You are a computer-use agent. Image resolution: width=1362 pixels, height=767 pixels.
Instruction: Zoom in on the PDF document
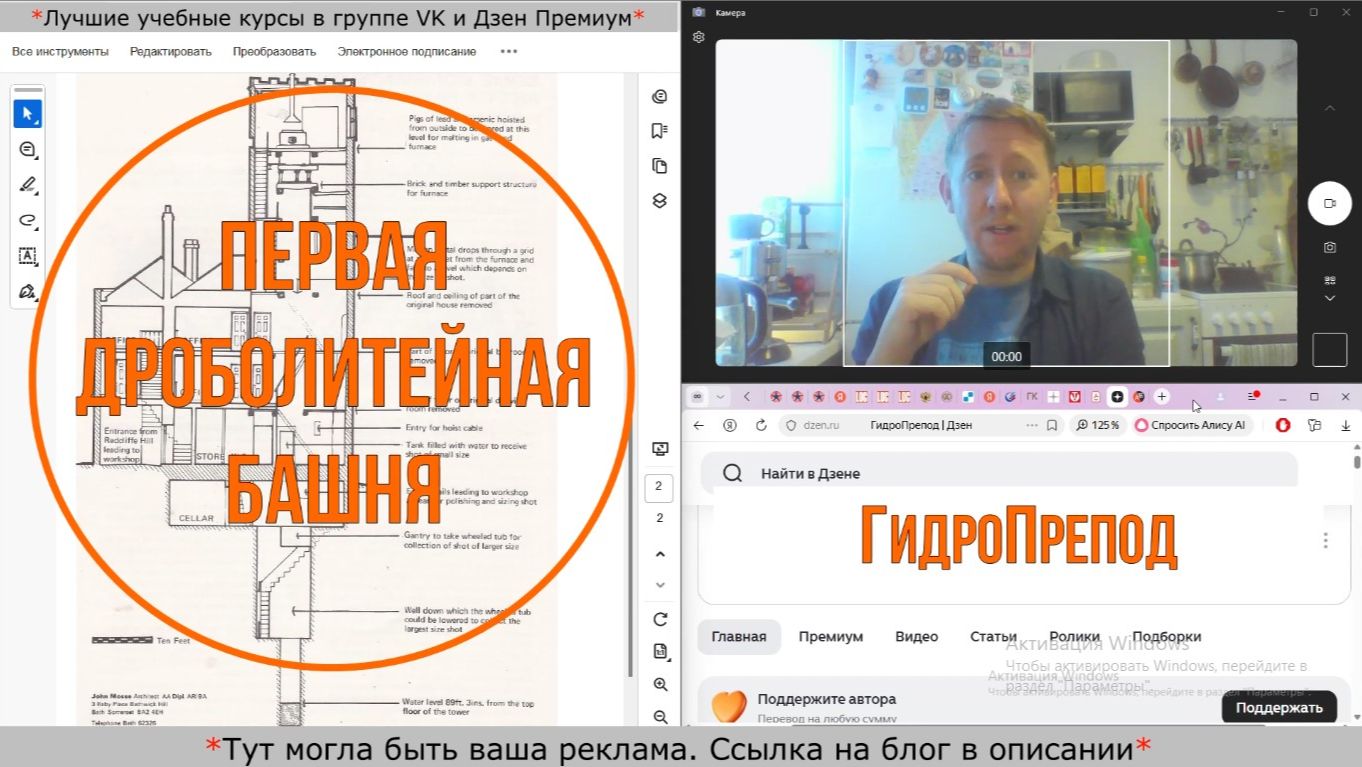[660, 685]
